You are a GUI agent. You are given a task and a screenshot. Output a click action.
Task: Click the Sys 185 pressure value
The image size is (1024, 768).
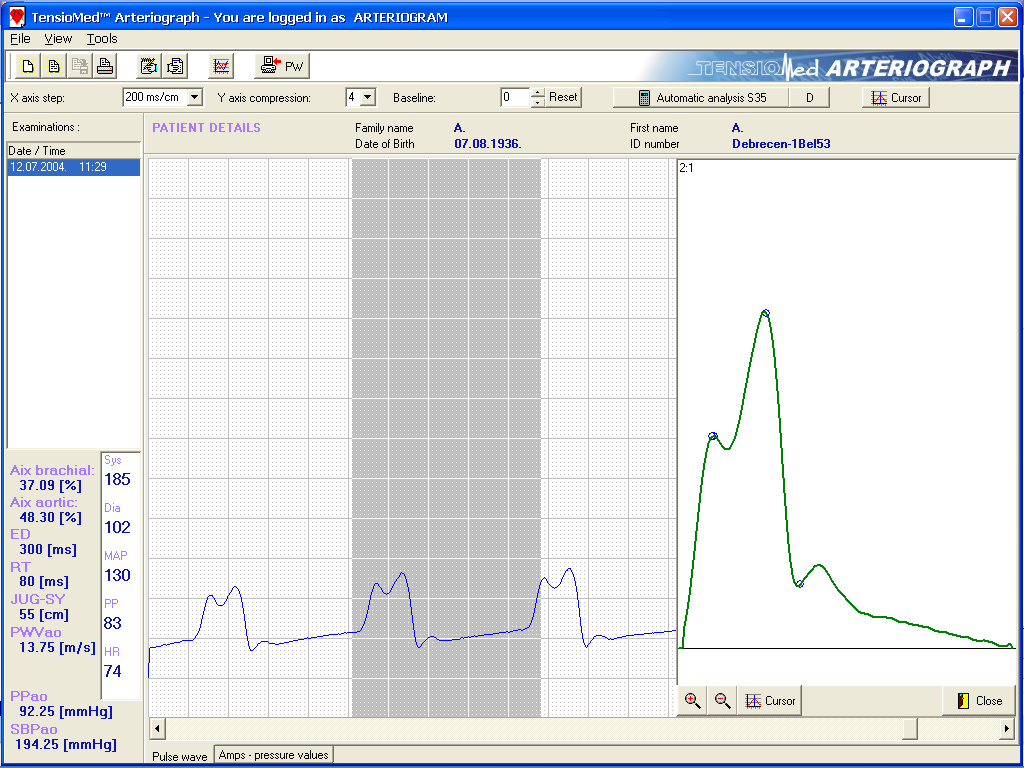point(118,480)
